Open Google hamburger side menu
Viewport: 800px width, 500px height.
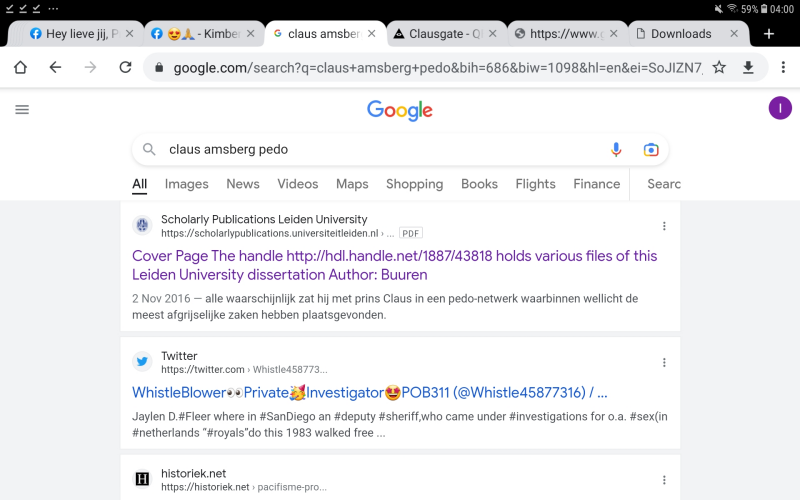pyautogui.click(x=22, y=110)
